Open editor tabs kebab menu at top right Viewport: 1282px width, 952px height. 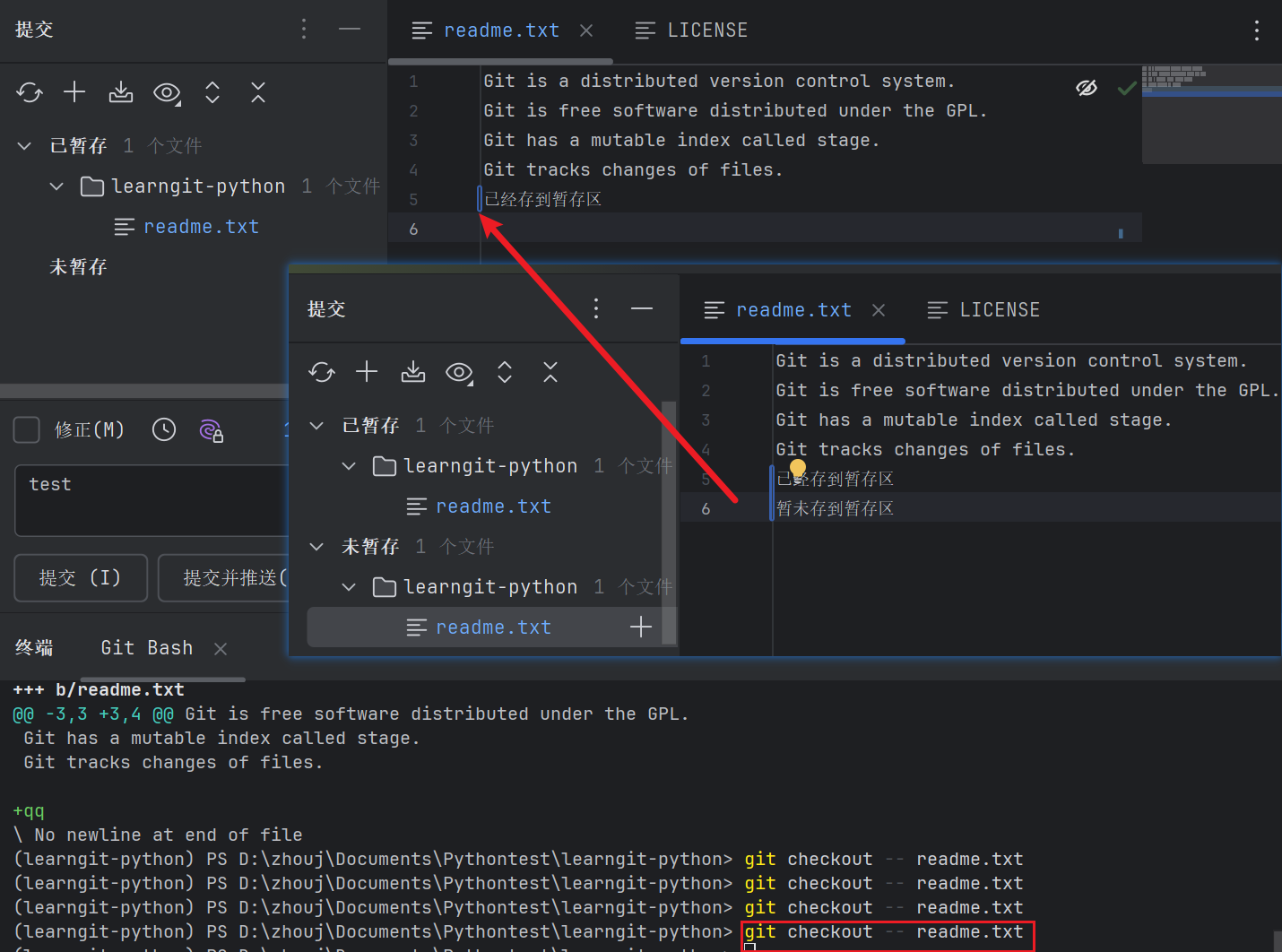(x=1257, y=30)
